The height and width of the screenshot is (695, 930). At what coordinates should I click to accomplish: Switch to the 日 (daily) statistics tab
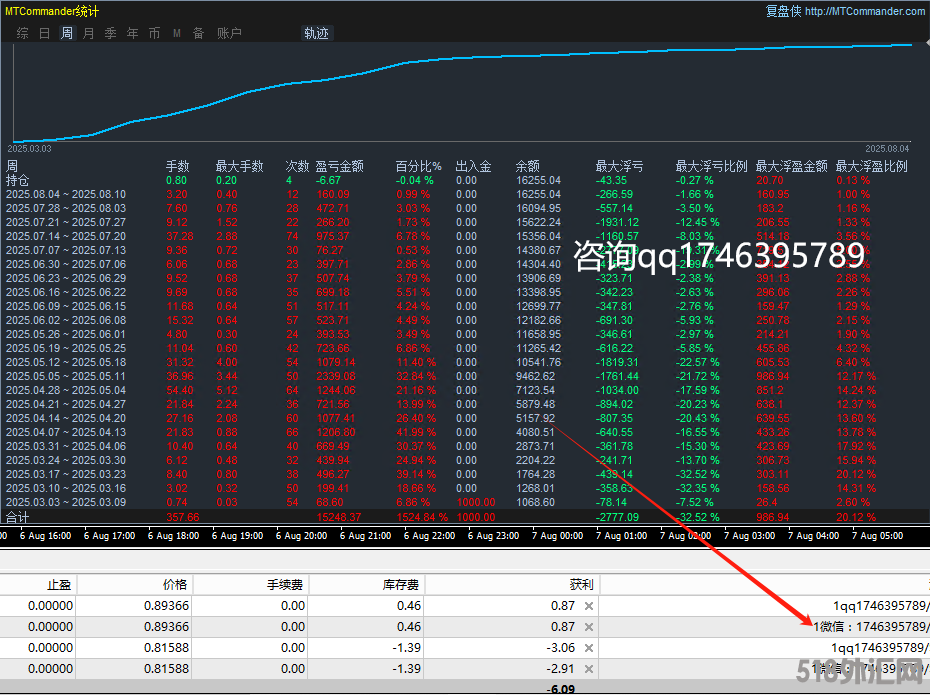(44, 33)
